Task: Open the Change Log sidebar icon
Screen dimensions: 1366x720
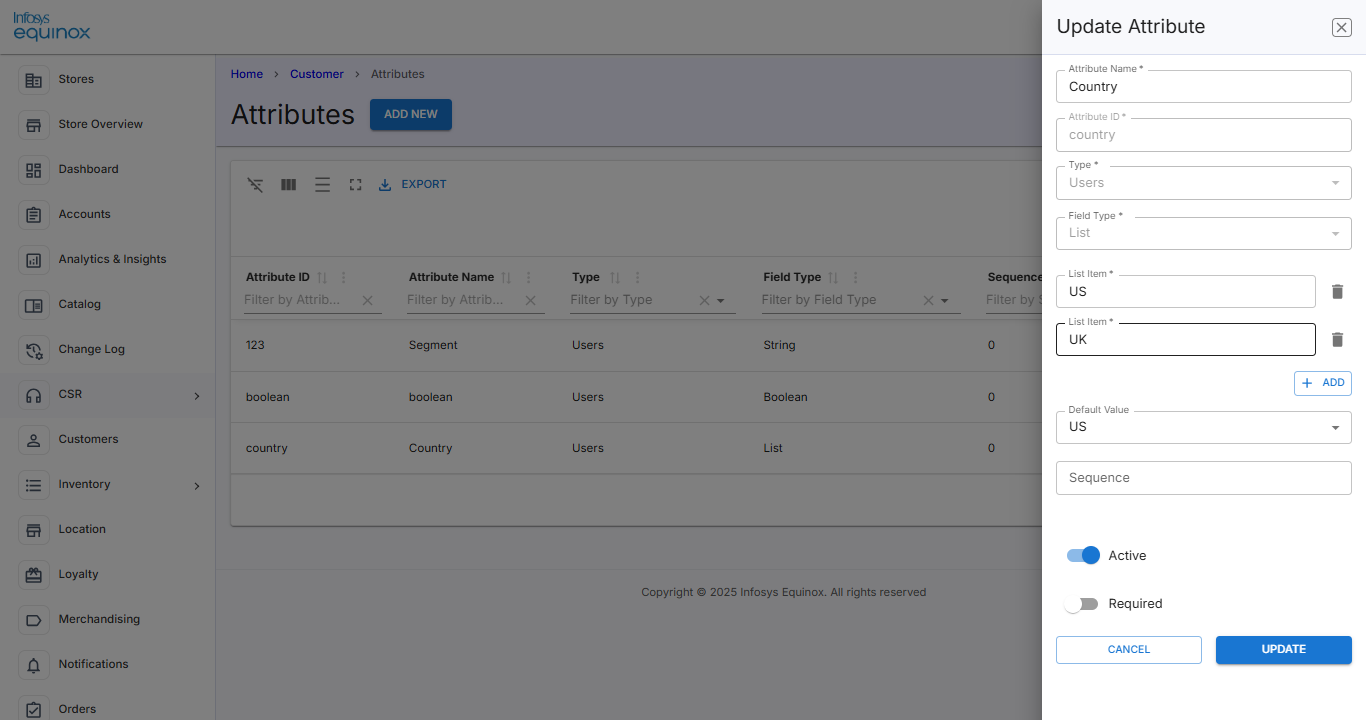Action: (34, 350)
